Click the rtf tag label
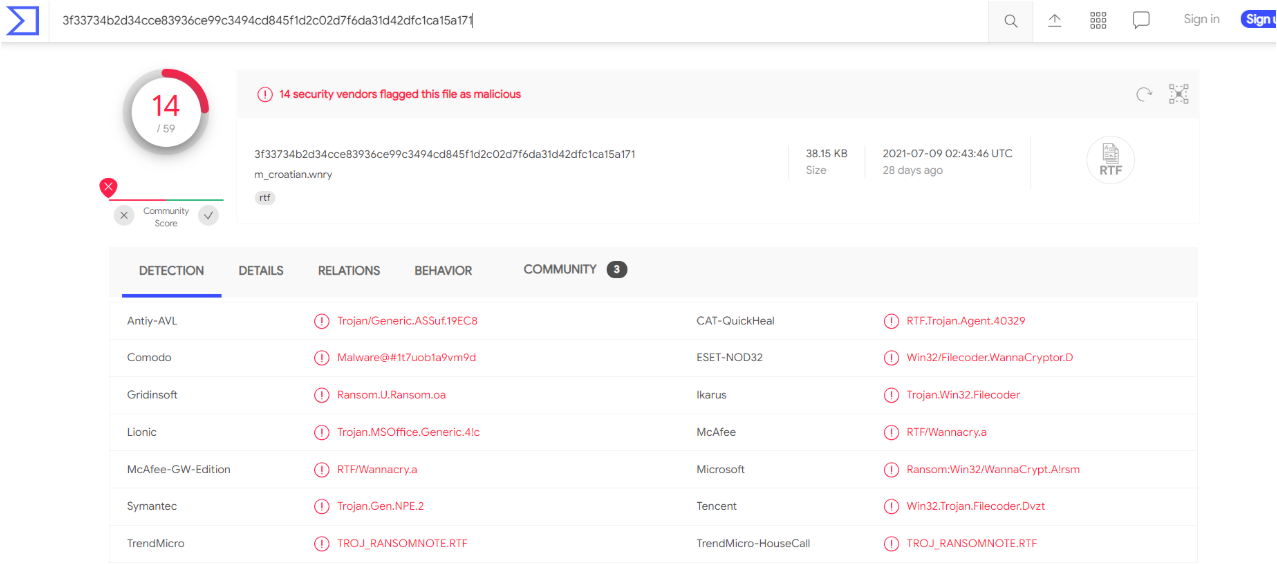Viewport: 1277px width, 564px height. click(x=265, y=198)
